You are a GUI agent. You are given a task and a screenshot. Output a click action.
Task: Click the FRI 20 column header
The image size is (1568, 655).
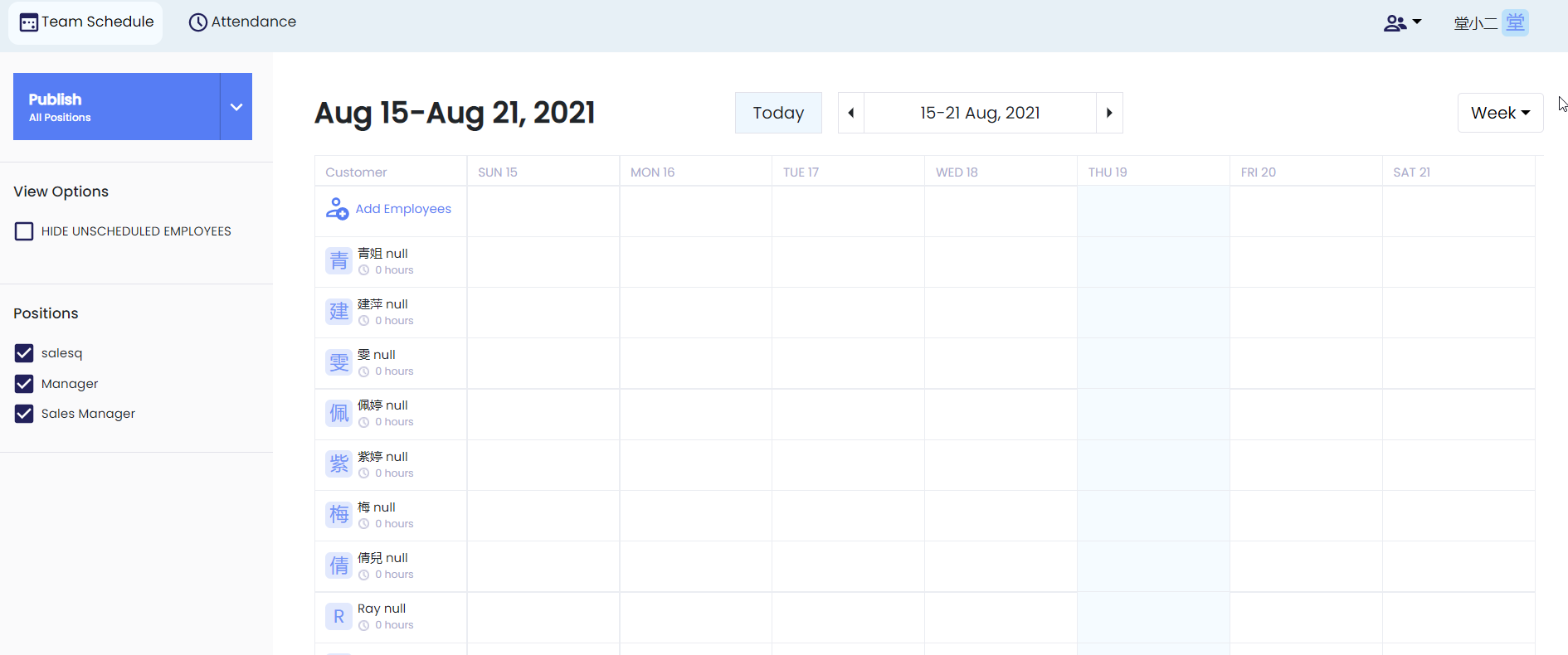point(1307,172)
